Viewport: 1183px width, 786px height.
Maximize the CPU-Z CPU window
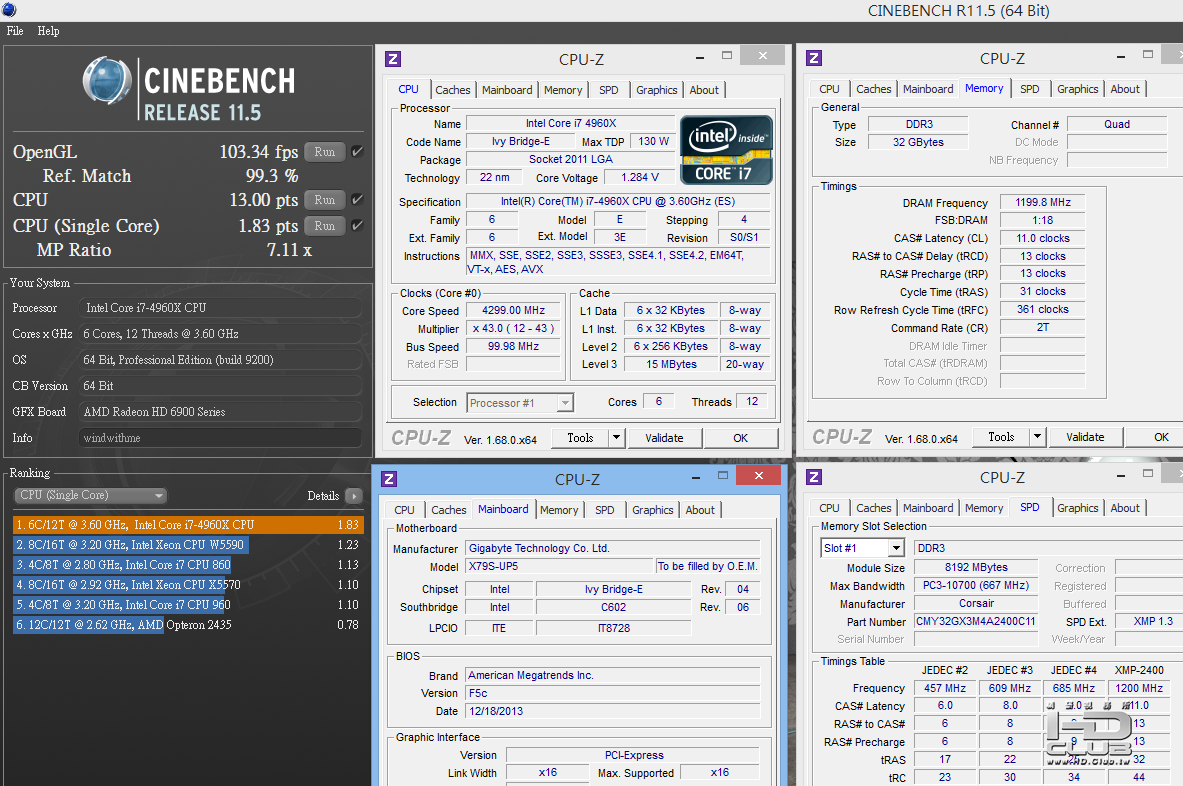727,55
